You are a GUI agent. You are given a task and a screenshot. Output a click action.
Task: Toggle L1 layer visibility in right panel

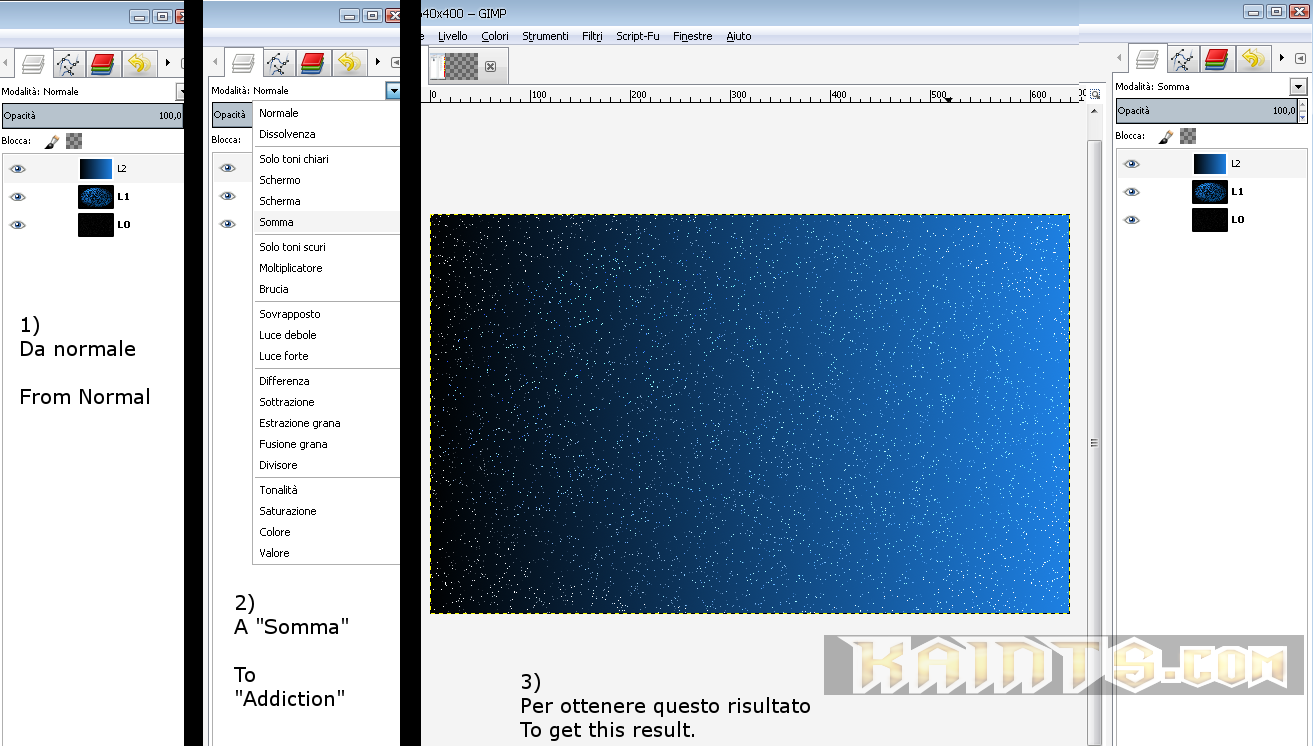(1131, 192)
